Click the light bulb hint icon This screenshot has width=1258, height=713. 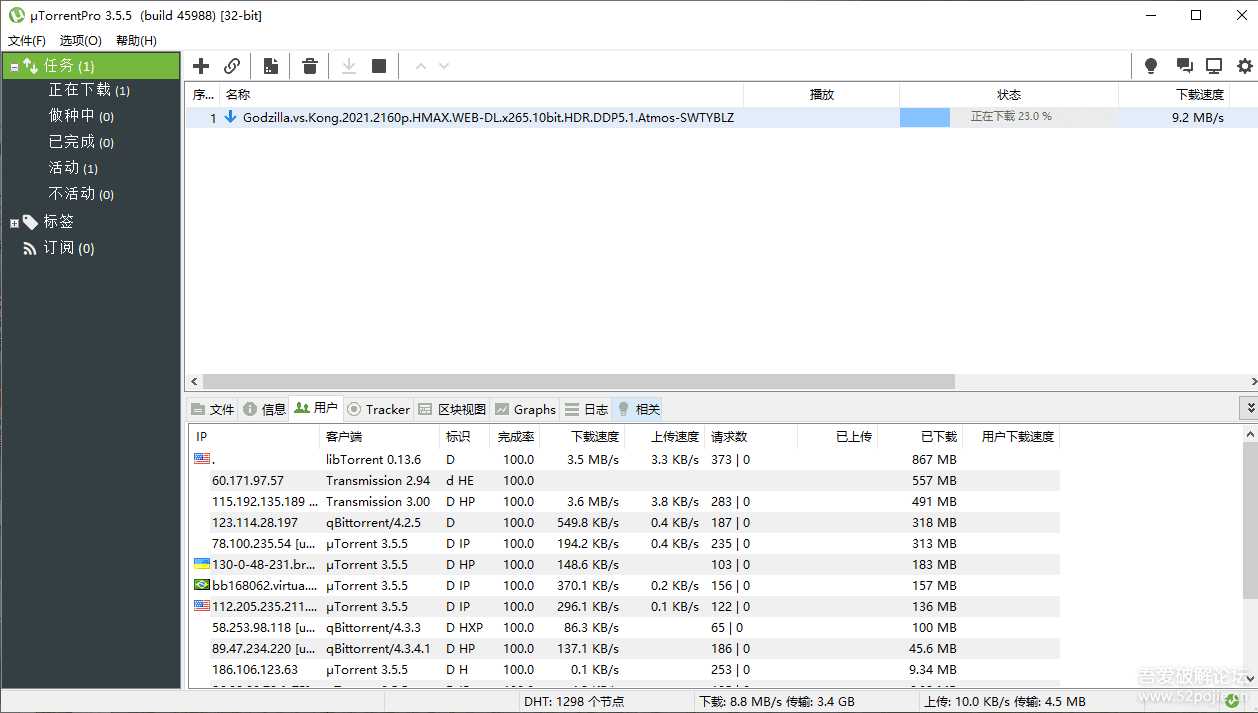1150,65
